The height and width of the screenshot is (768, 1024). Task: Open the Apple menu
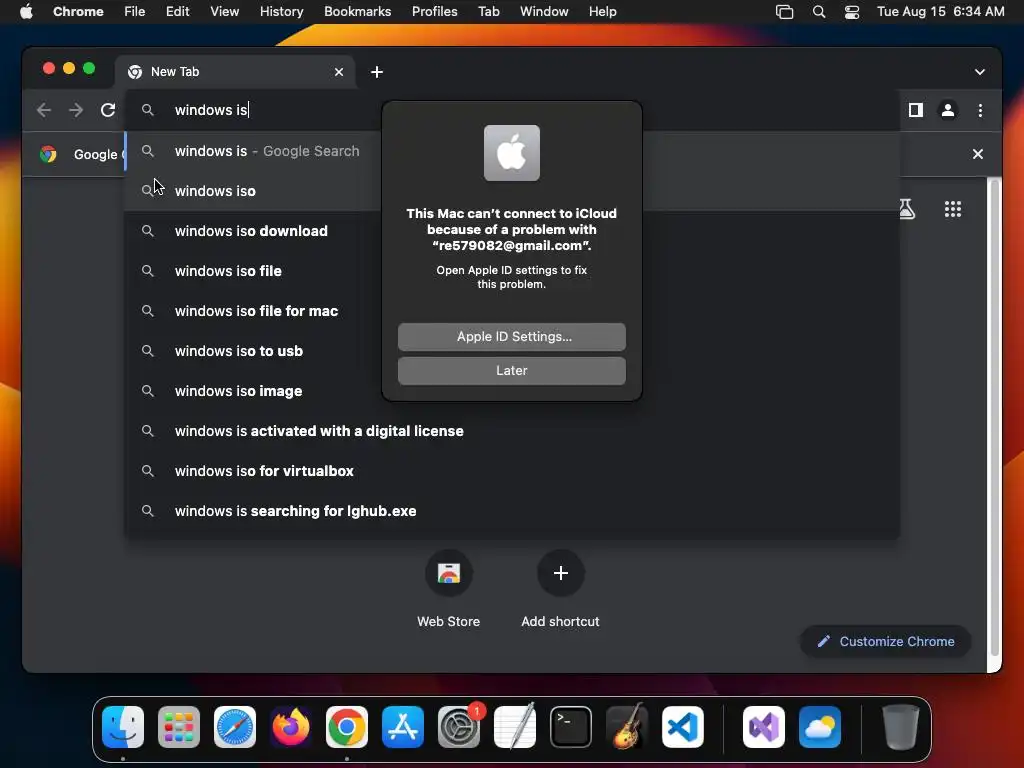tap(26, 12)
